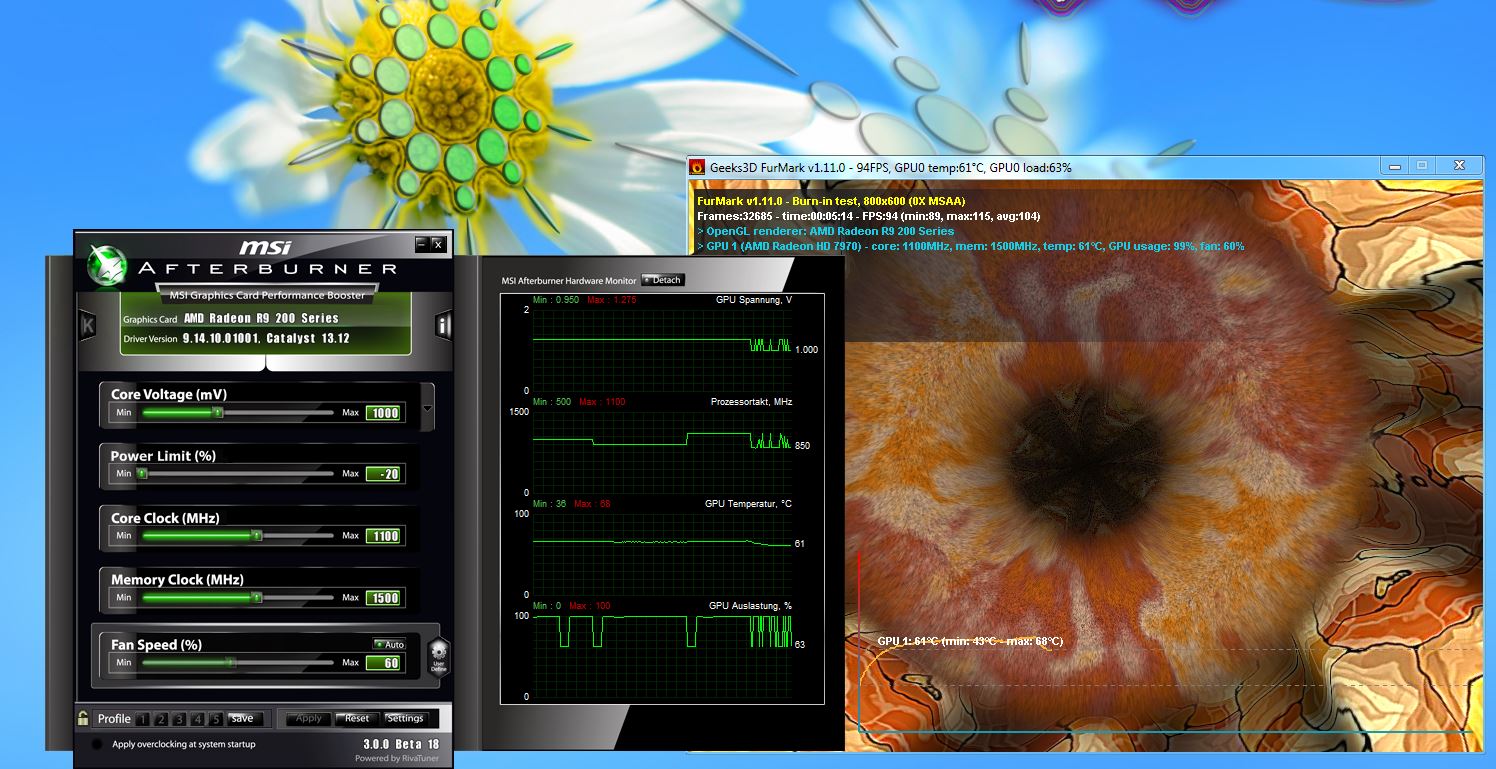Click the GPU Temperatur graph
The width and height of the screenshot is (1496, 769).
(x=662, y=553)
